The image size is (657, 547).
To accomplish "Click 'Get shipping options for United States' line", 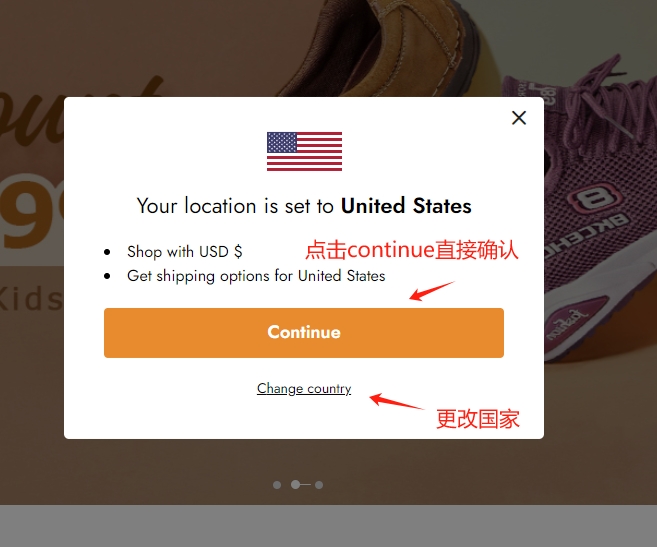I will pos(256,276).
